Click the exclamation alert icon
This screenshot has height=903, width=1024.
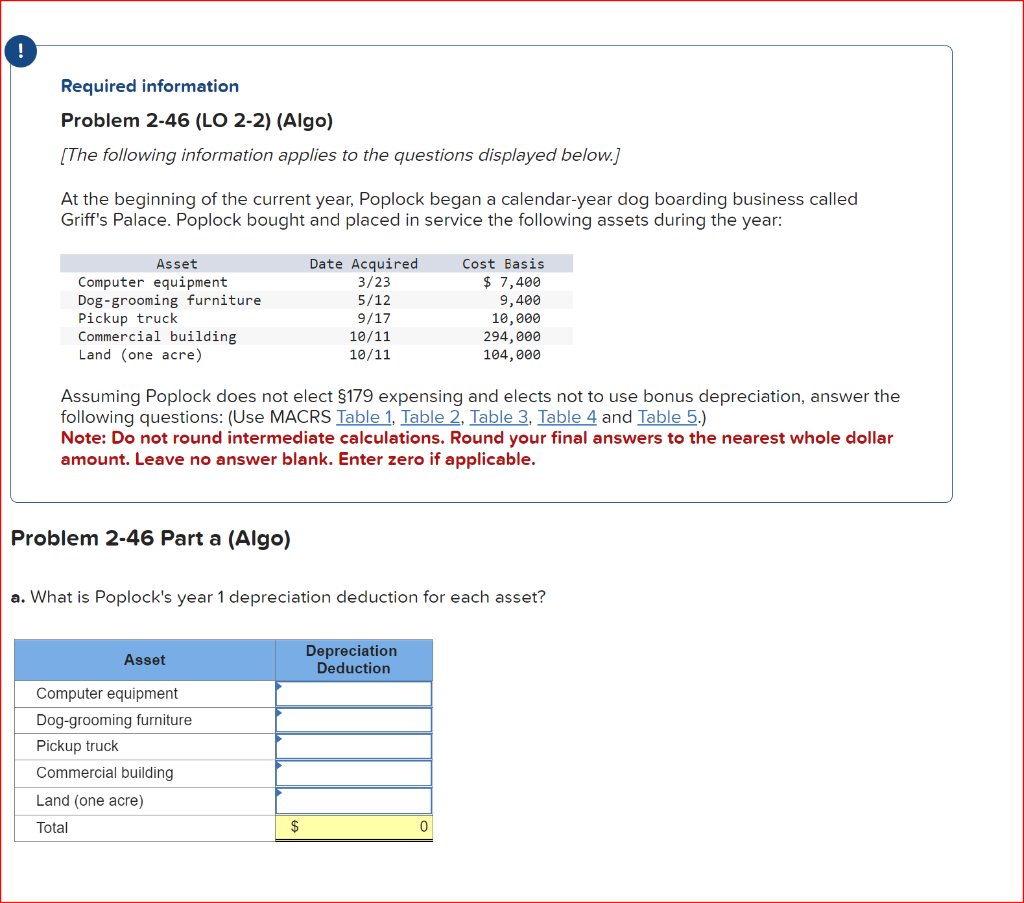[20, 51]
